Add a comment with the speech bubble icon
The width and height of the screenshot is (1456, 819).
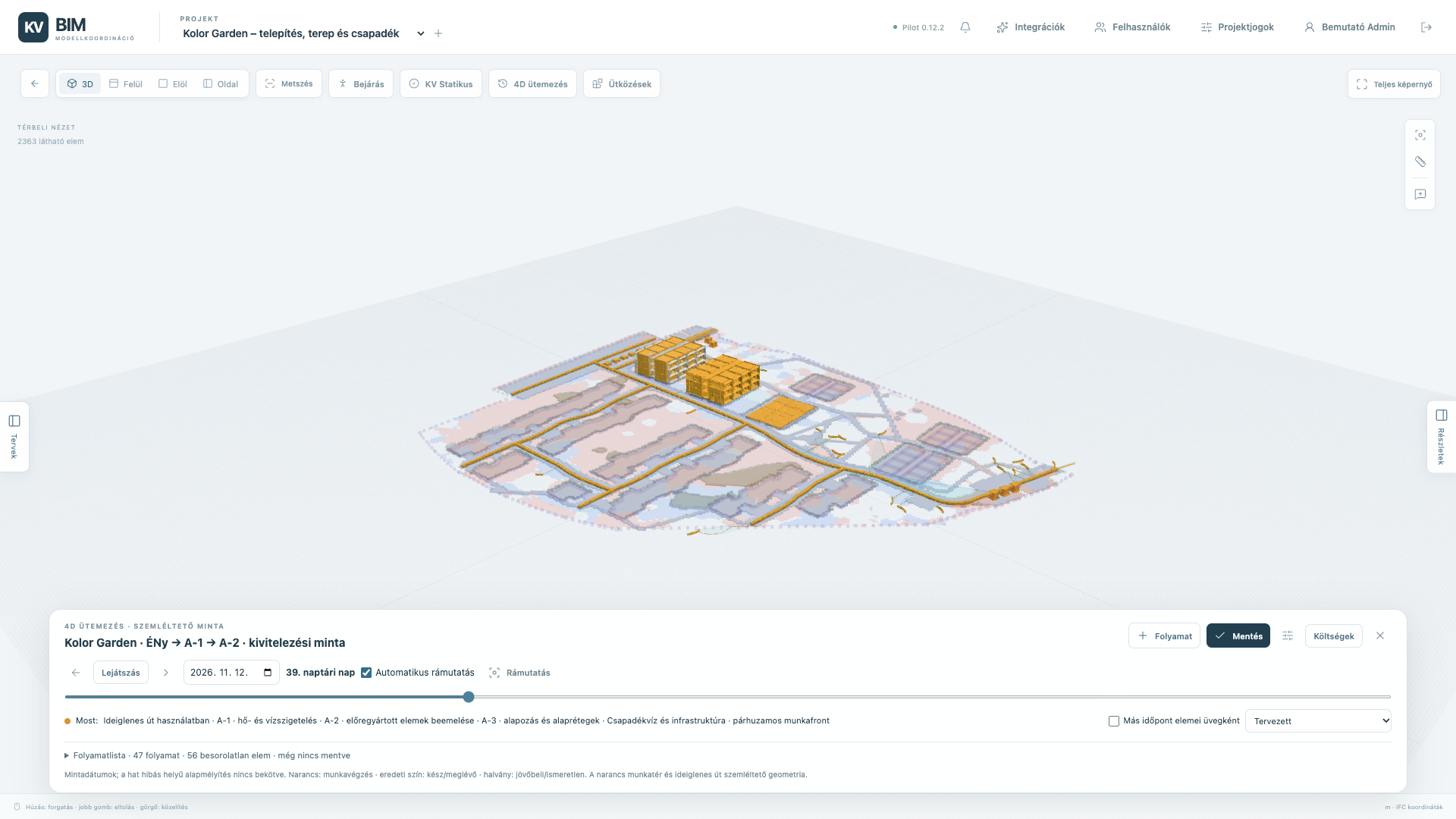point(1420,194)
